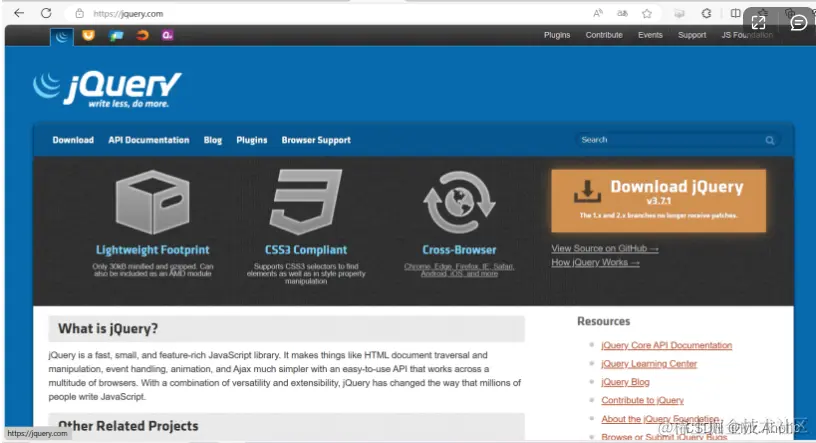Open Support in top bar

tap(692, 35)
